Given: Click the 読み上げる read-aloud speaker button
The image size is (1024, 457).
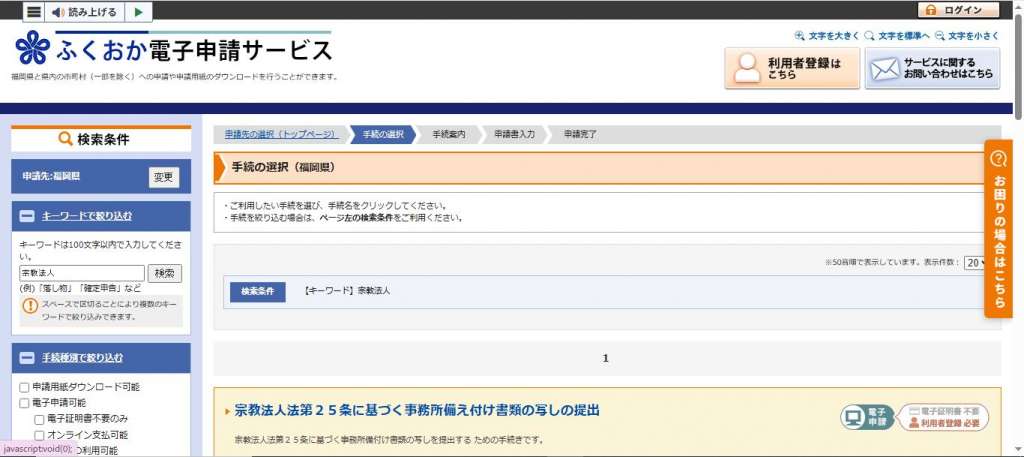Looking at the screenshot, I should click(x=85, y=12).
